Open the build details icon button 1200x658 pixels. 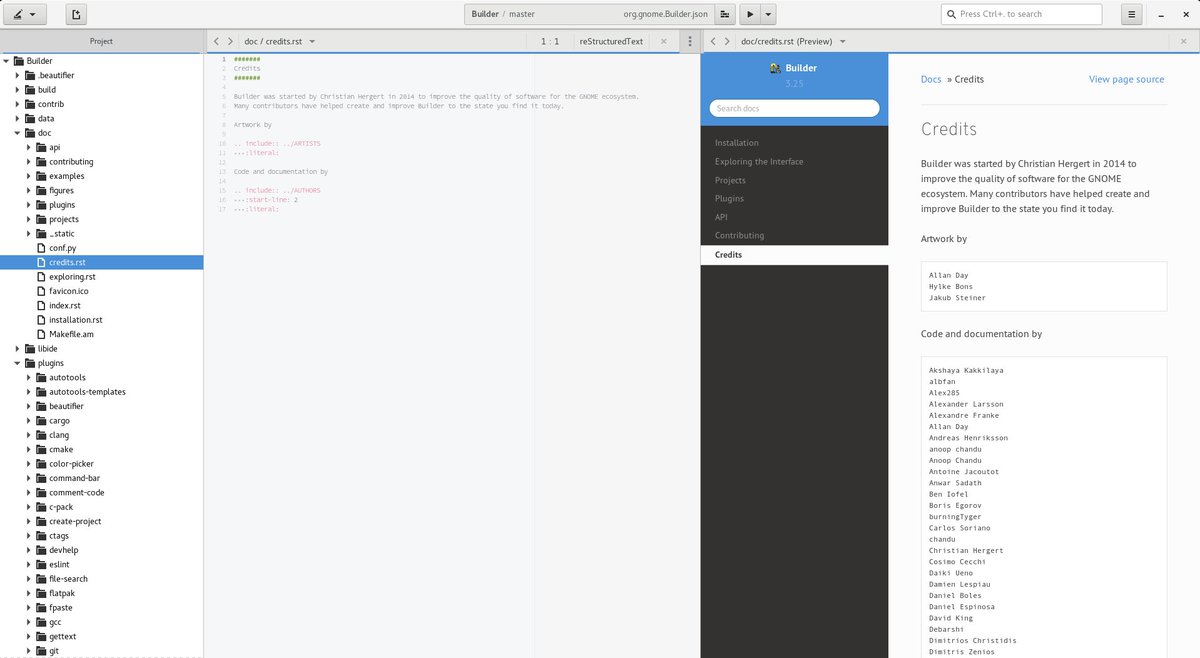click(725, 14)
